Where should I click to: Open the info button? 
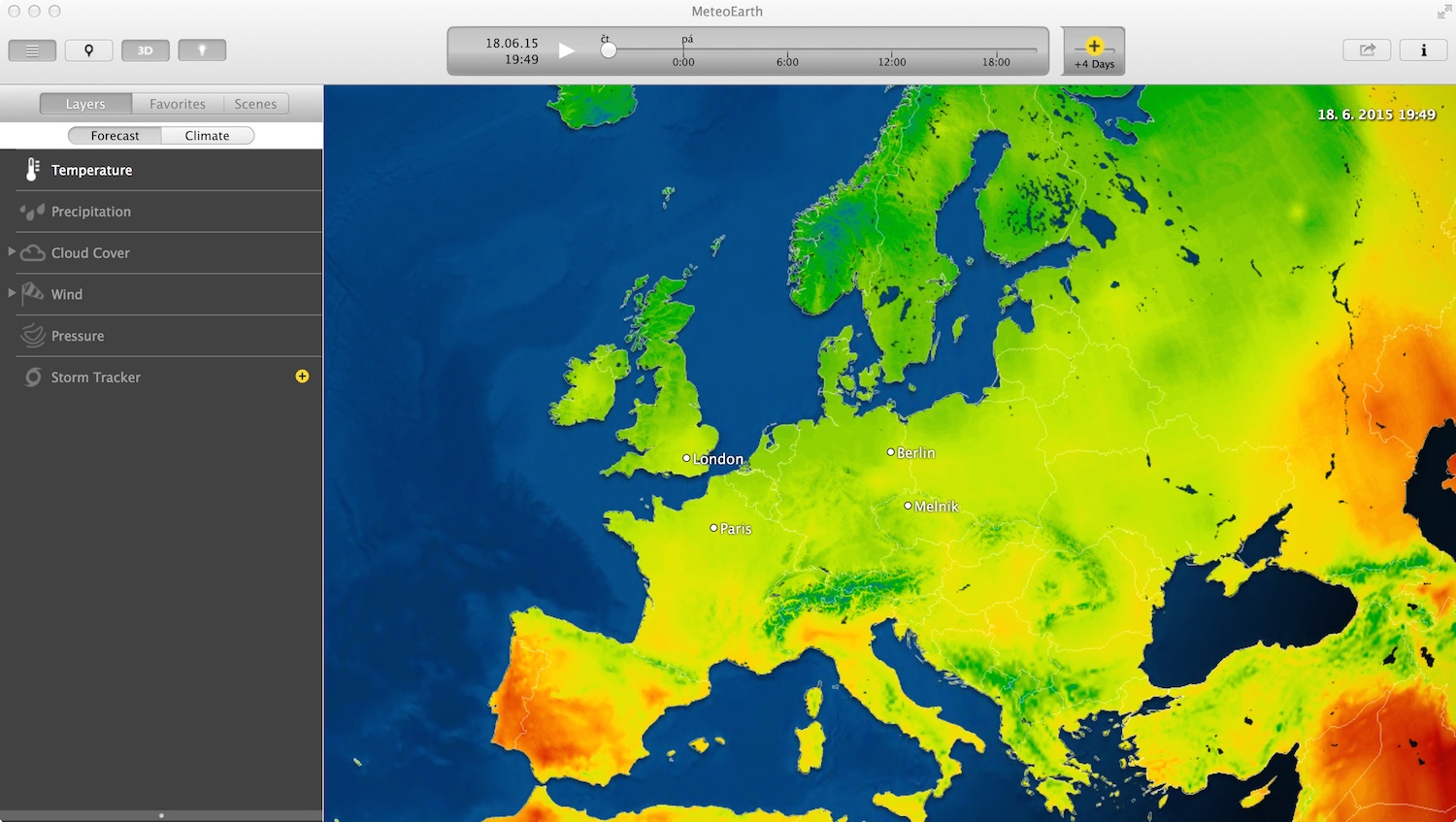[1423, 50]
